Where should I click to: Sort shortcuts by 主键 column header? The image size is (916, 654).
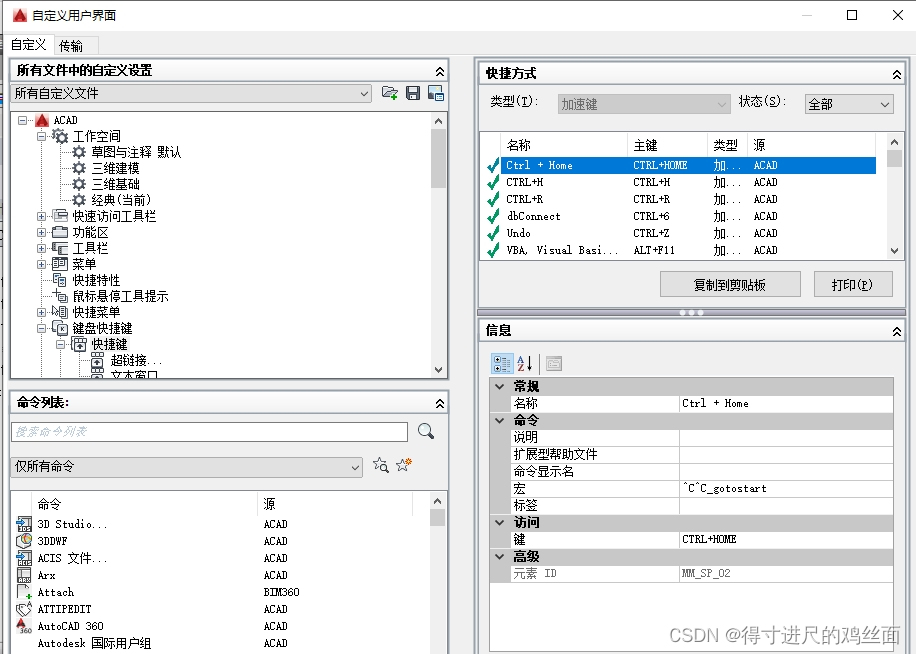point(668,145)
